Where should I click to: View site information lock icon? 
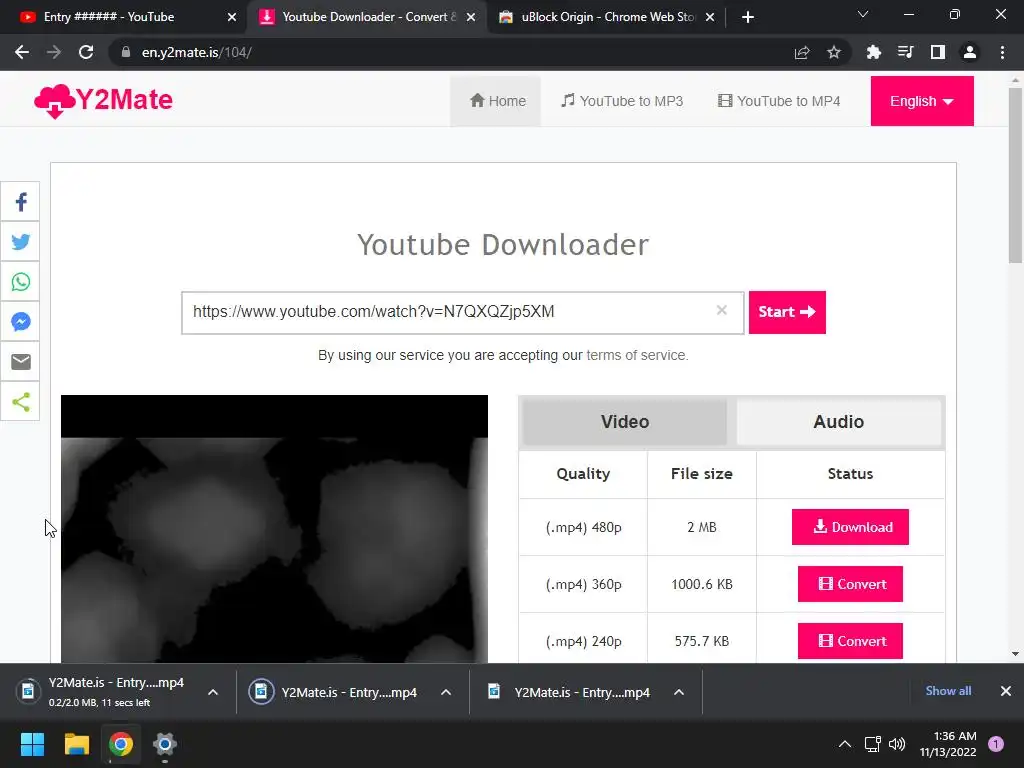click(x=126, y=52)
